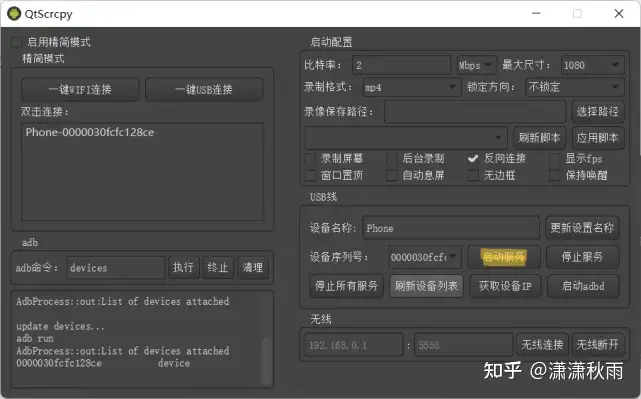
Task: Click the 执行 adb button
Action: tap(183, 268)
